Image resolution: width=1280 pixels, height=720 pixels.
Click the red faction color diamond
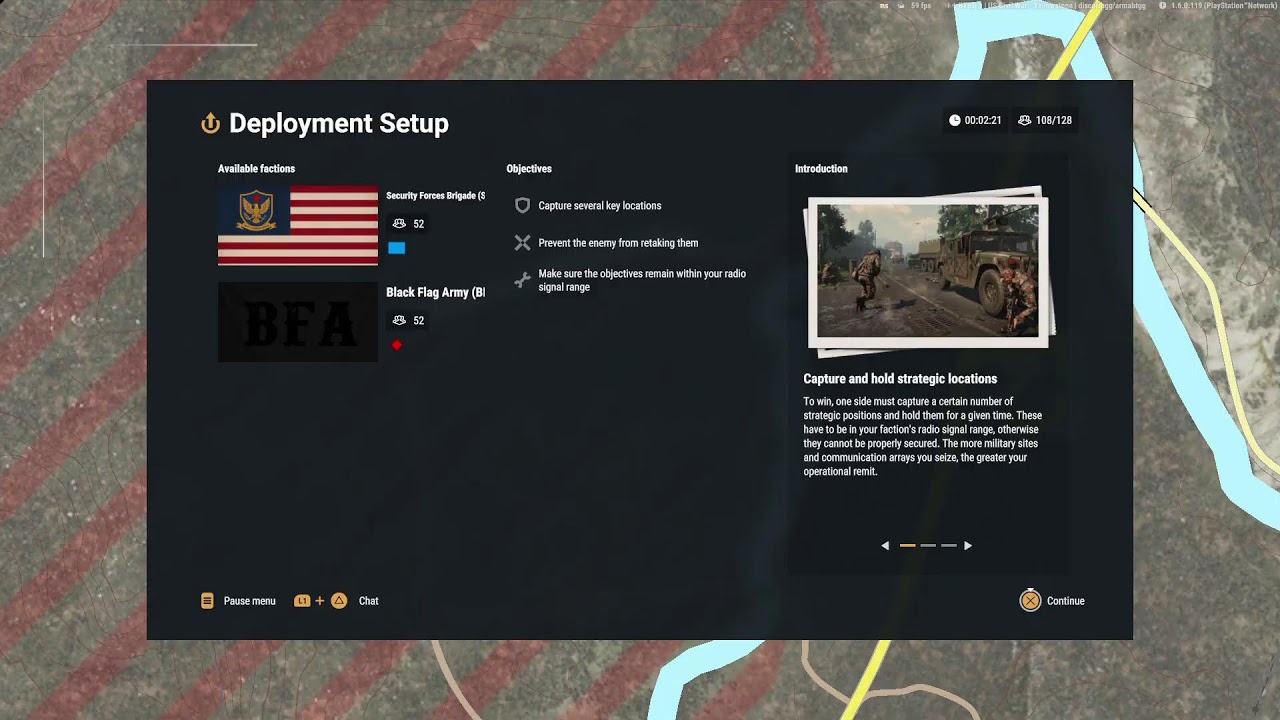coord(397,345)
